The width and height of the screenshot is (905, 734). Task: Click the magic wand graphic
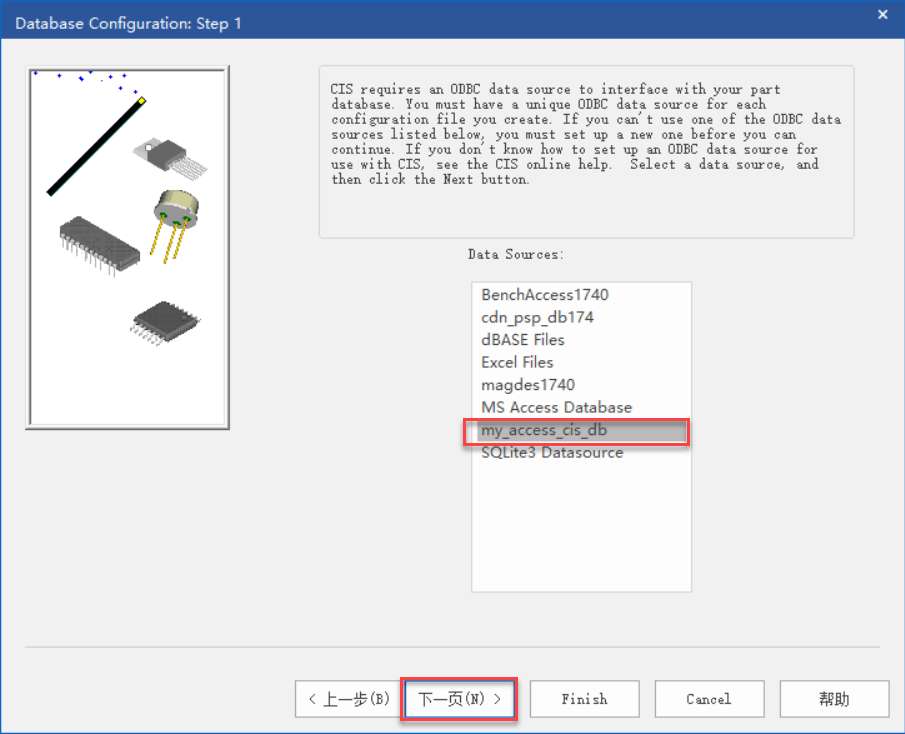tap(95, 145)
